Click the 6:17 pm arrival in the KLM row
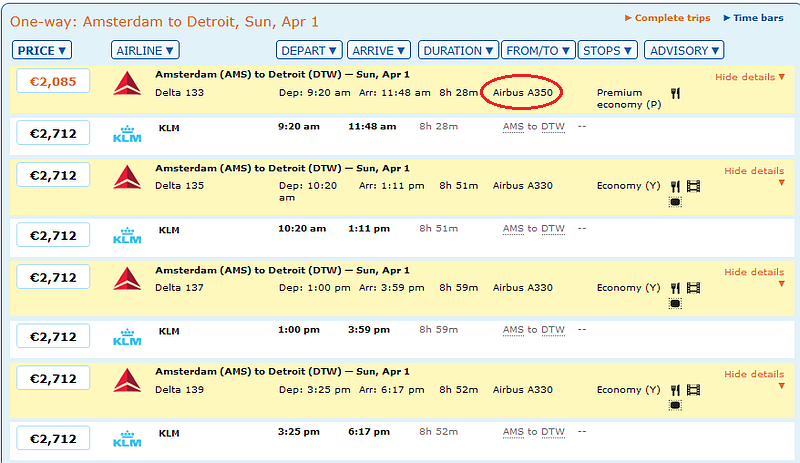800x463 pixels. coord(369,432)
